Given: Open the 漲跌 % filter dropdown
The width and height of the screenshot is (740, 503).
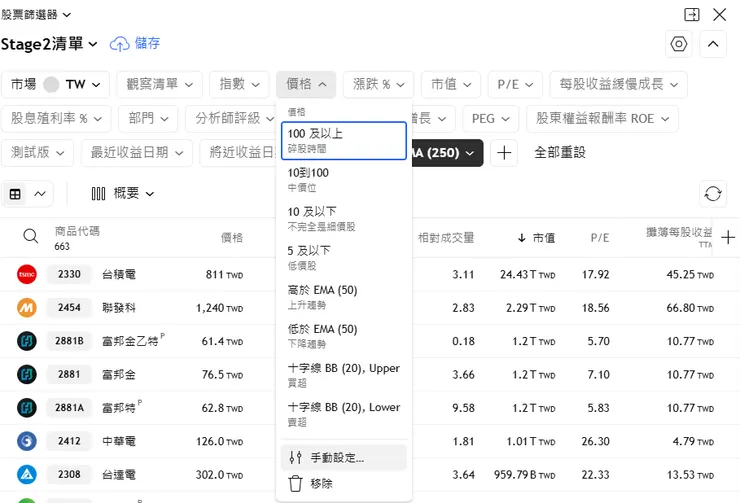Looking at the screenshot, I should [378, 85].
